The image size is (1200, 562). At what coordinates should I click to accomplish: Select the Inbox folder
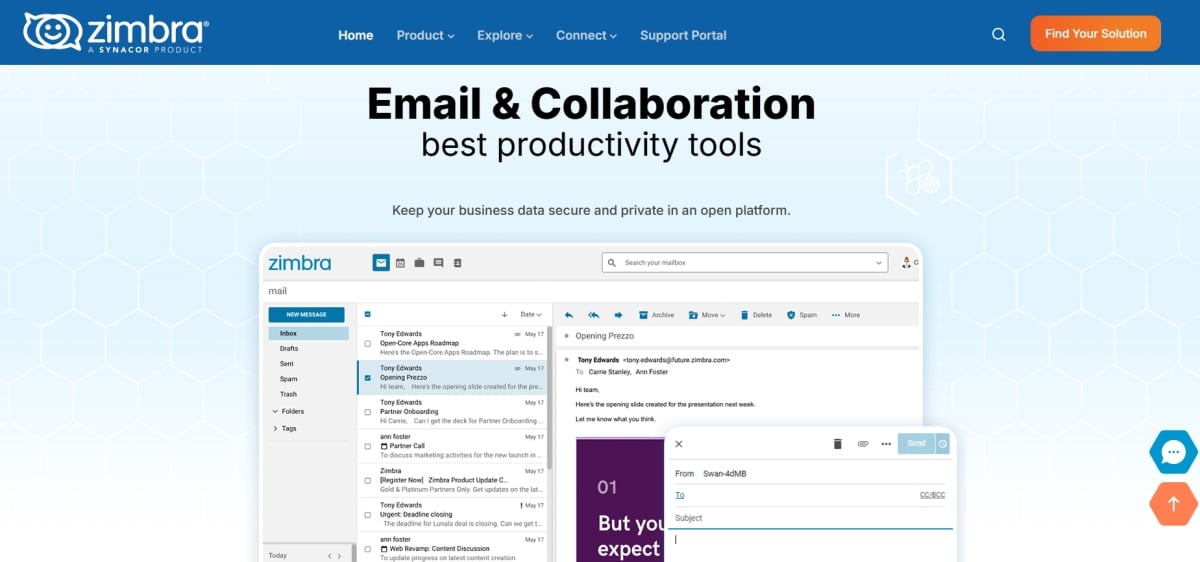point(308,333)
